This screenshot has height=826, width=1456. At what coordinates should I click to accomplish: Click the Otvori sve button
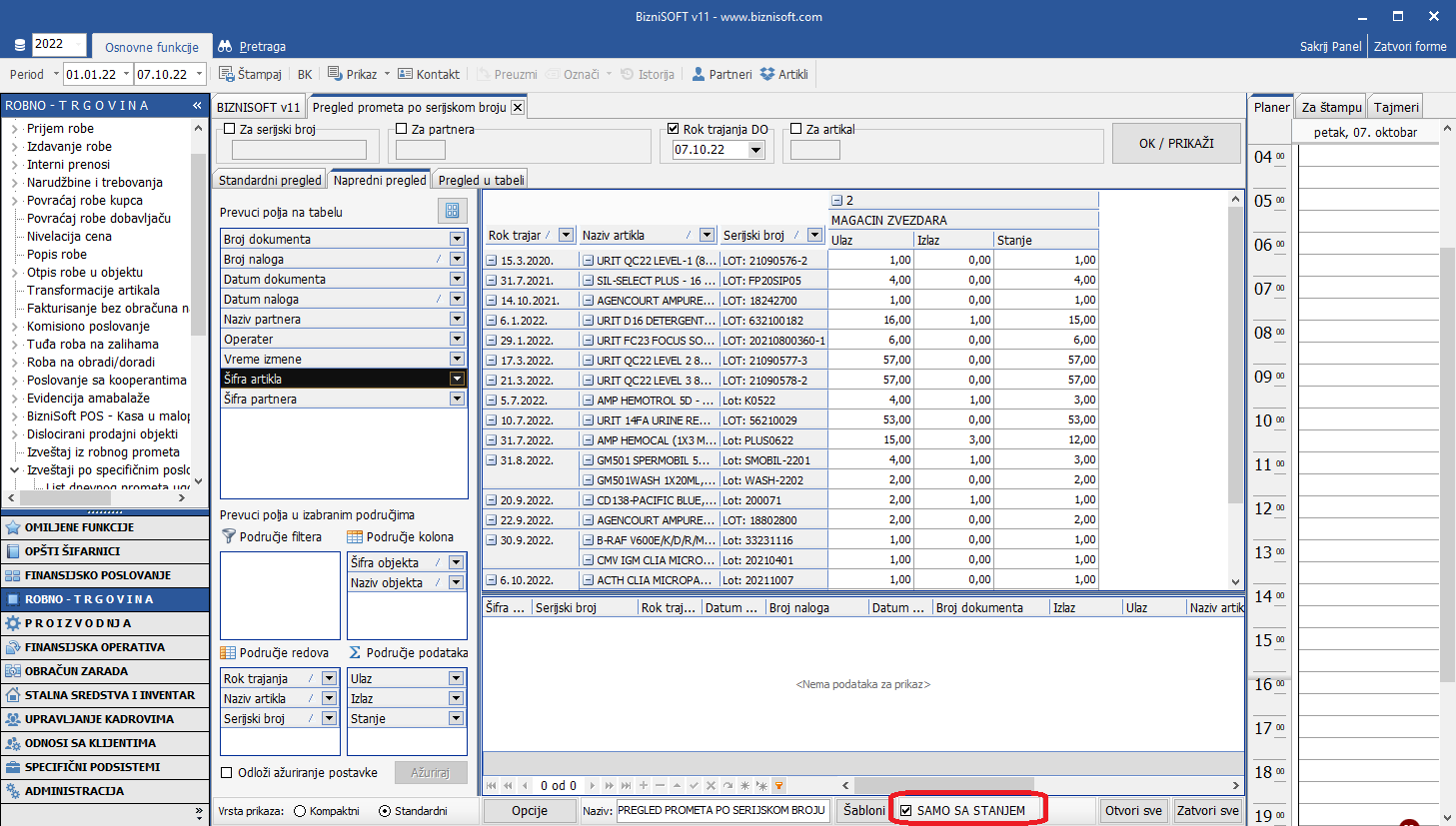1133,810
